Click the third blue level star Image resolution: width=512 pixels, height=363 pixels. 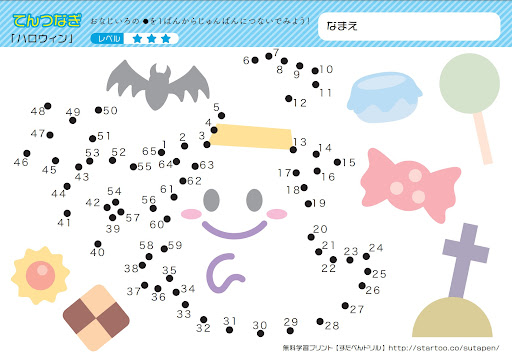tap(166, 39)
